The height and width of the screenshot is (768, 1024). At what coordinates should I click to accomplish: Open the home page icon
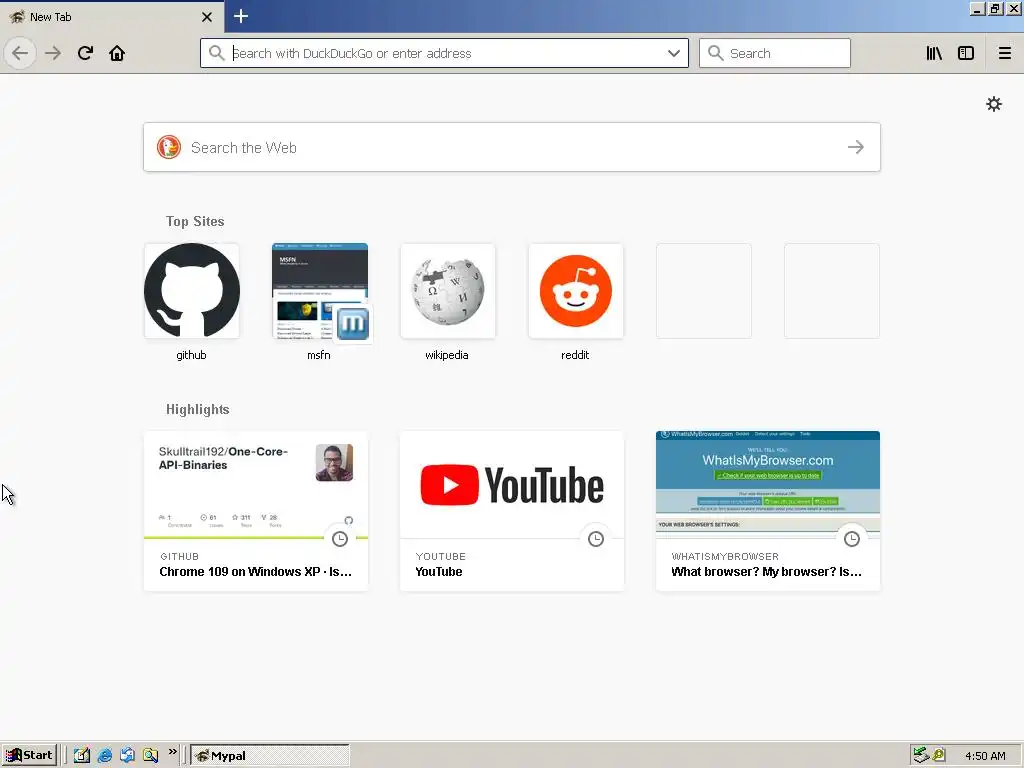(x=117, y=53)
